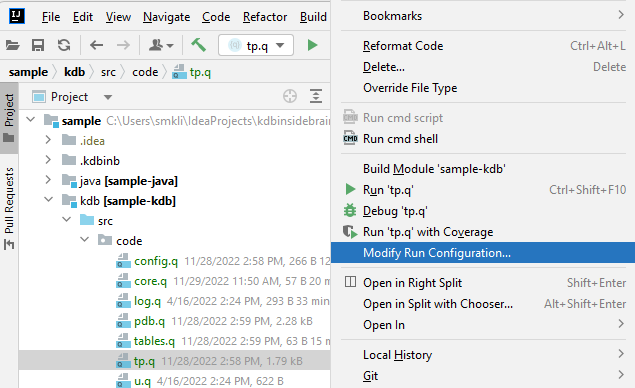Click the src breadcrumb

[108, 72]
